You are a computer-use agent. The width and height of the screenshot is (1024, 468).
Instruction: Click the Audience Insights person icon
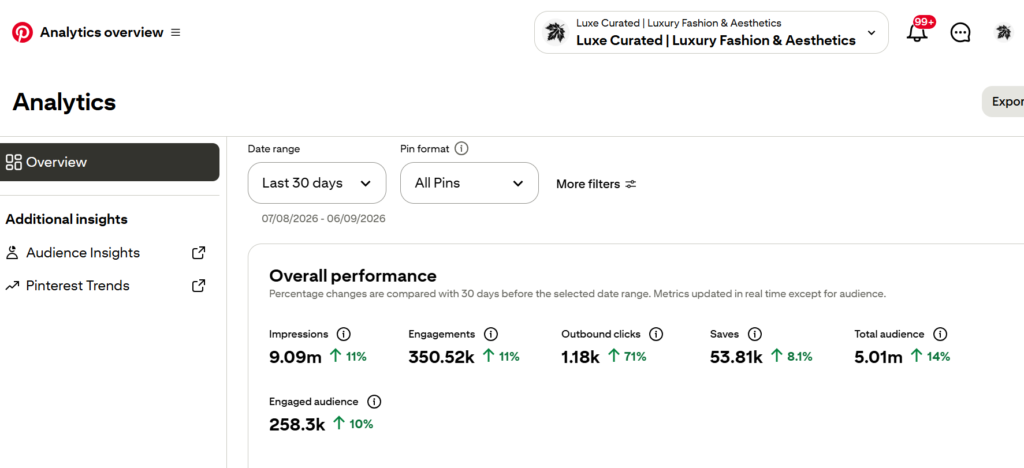12,253
